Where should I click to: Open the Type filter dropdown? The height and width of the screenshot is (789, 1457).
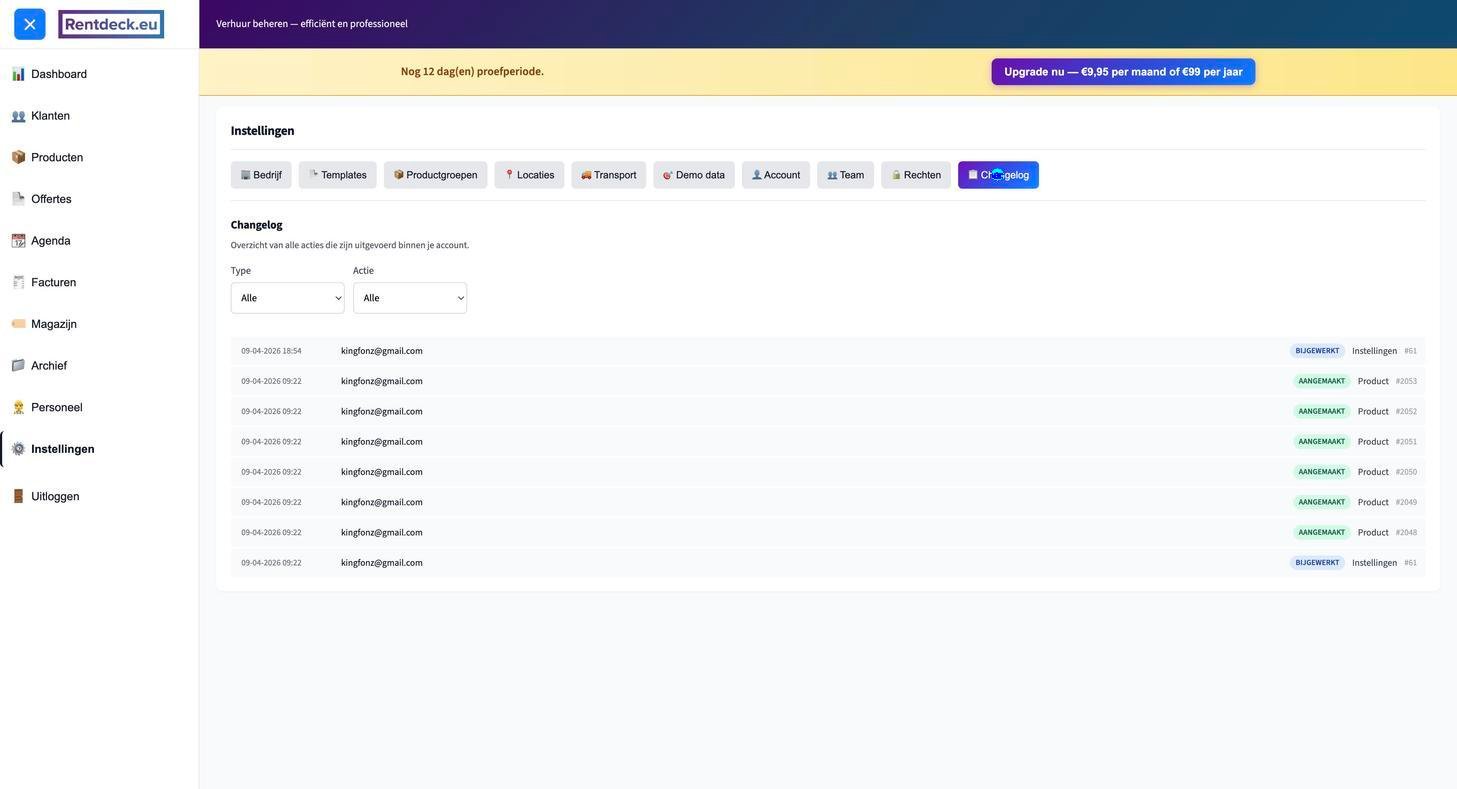click(x=287, y=298)
